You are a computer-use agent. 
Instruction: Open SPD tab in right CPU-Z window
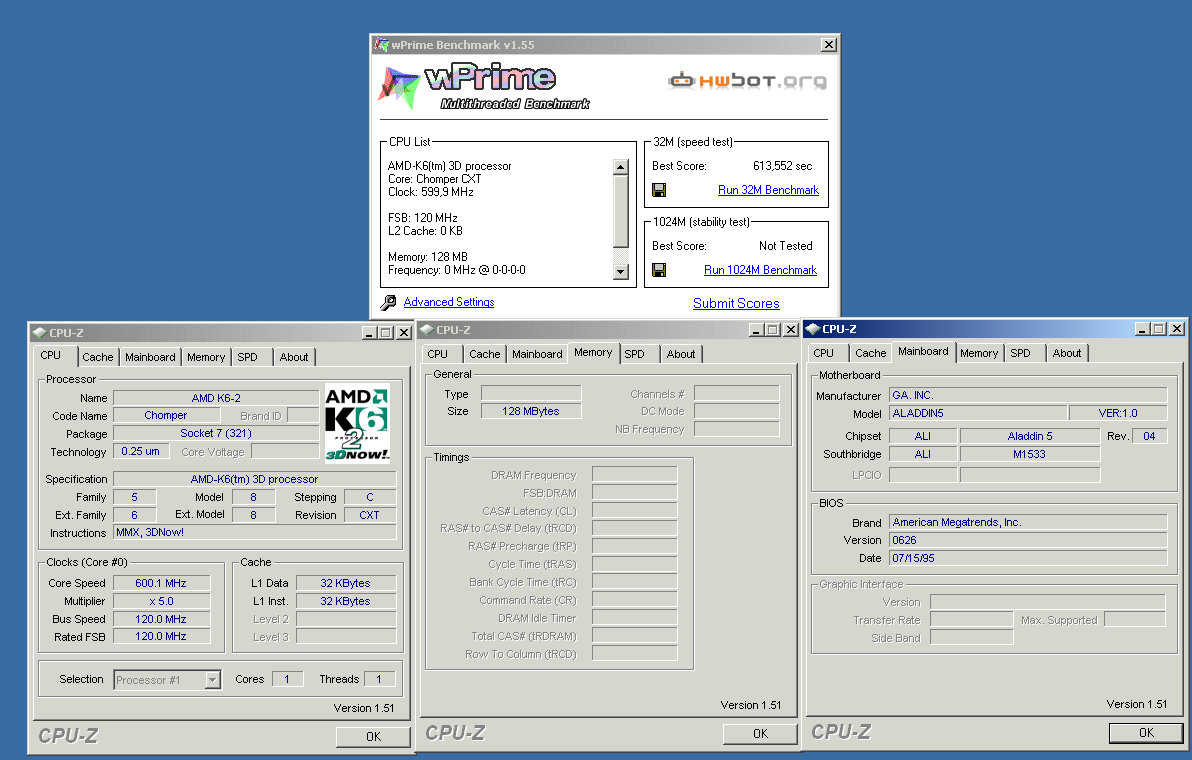1020,353
